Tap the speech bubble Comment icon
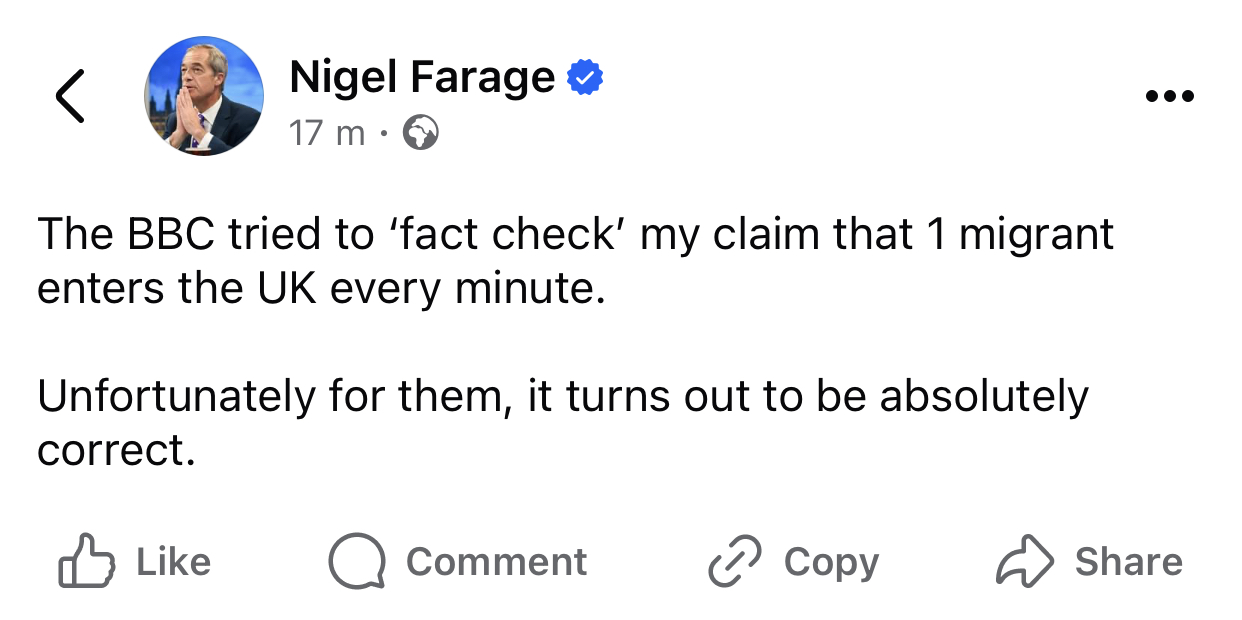 coord(357,561)
